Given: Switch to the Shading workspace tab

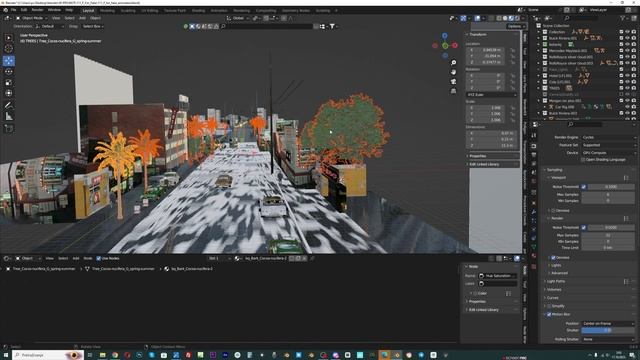Looking at the screenshot, I should click(x=198, y=10).
